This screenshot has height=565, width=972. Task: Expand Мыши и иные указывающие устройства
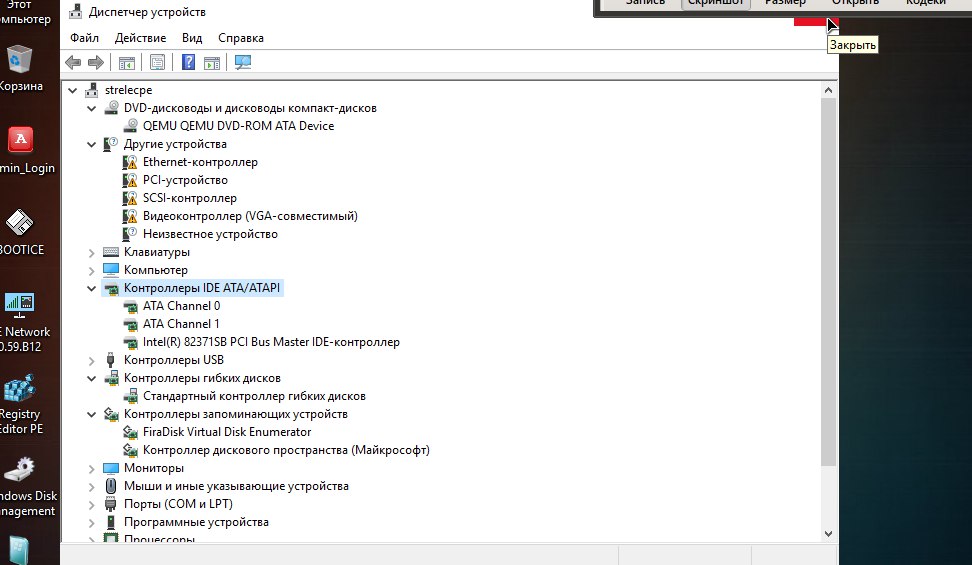pos(91,486)
